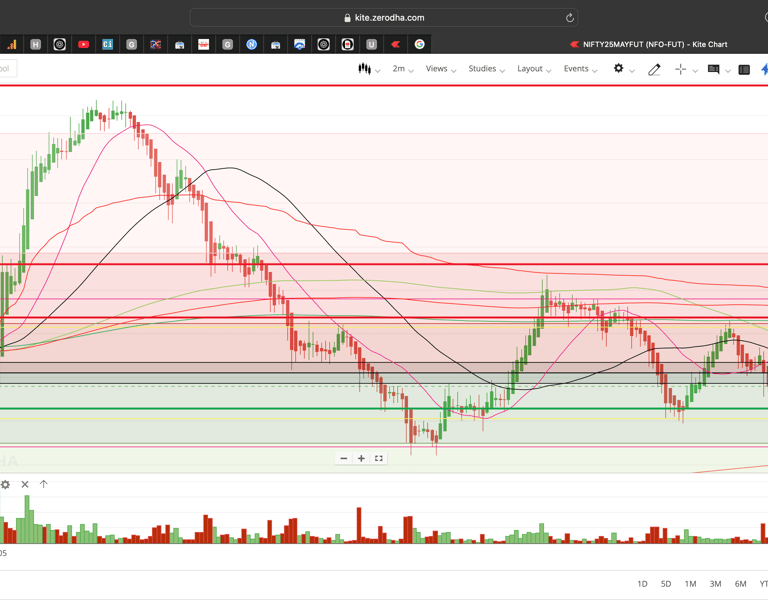Move the volume panel up with the arrow
This screenshot has height=600, width=768.
[44, 484]
